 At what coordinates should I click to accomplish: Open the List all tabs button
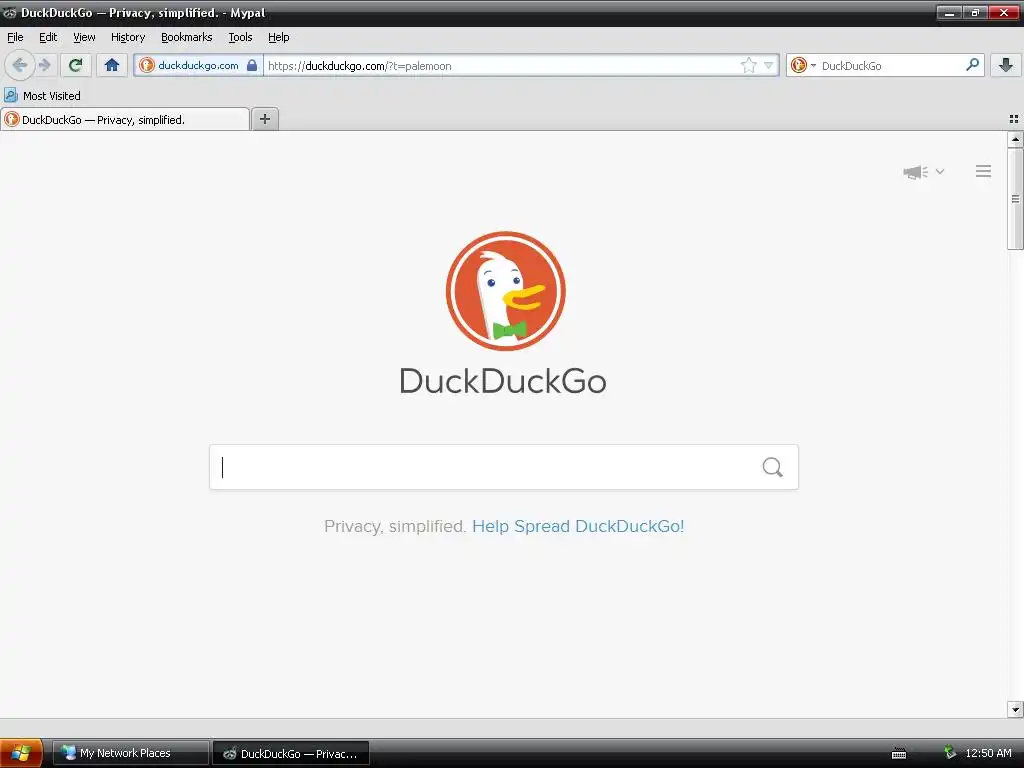click(x=1014, y=119)
